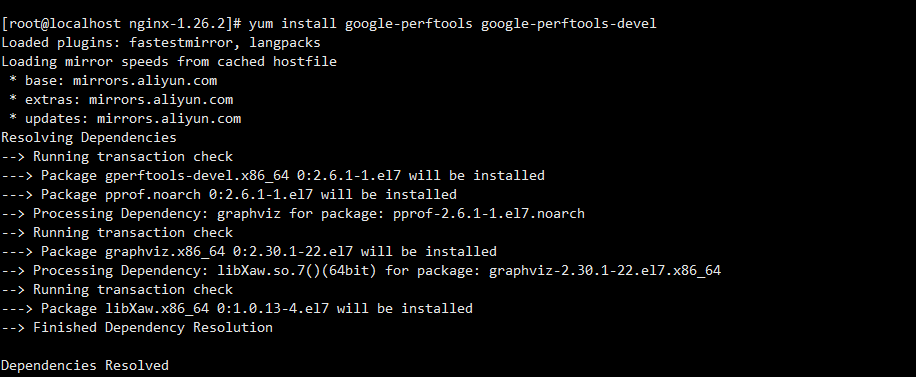Click 'nginx-1.26.2' directory in prompt
The width and height of the screenshot is (916, 377).
[x=177, y=24]
